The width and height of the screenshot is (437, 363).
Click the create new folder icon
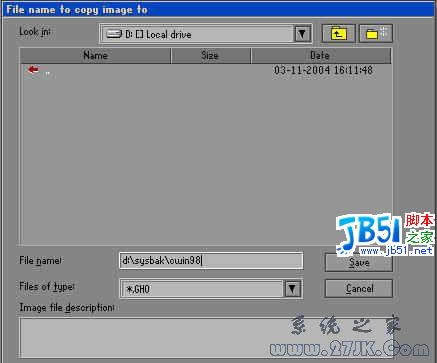pyautogui.click(x=376, y=33)
